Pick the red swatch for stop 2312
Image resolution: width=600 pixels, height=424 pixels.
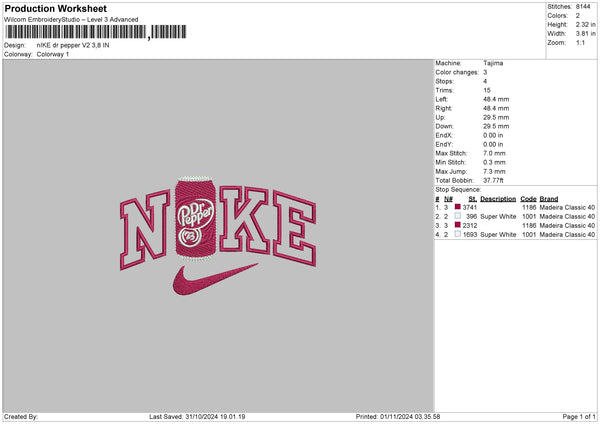457,225
